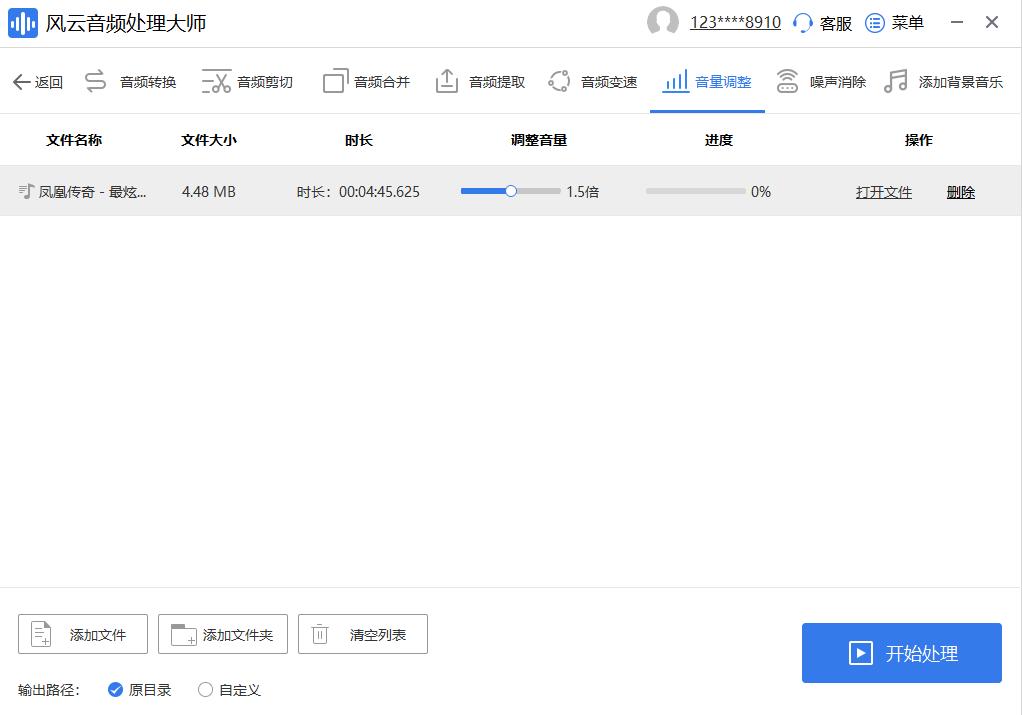Delete the 凤凰传奇 file with 删除
1022x715 pixels.
[959, 191]
